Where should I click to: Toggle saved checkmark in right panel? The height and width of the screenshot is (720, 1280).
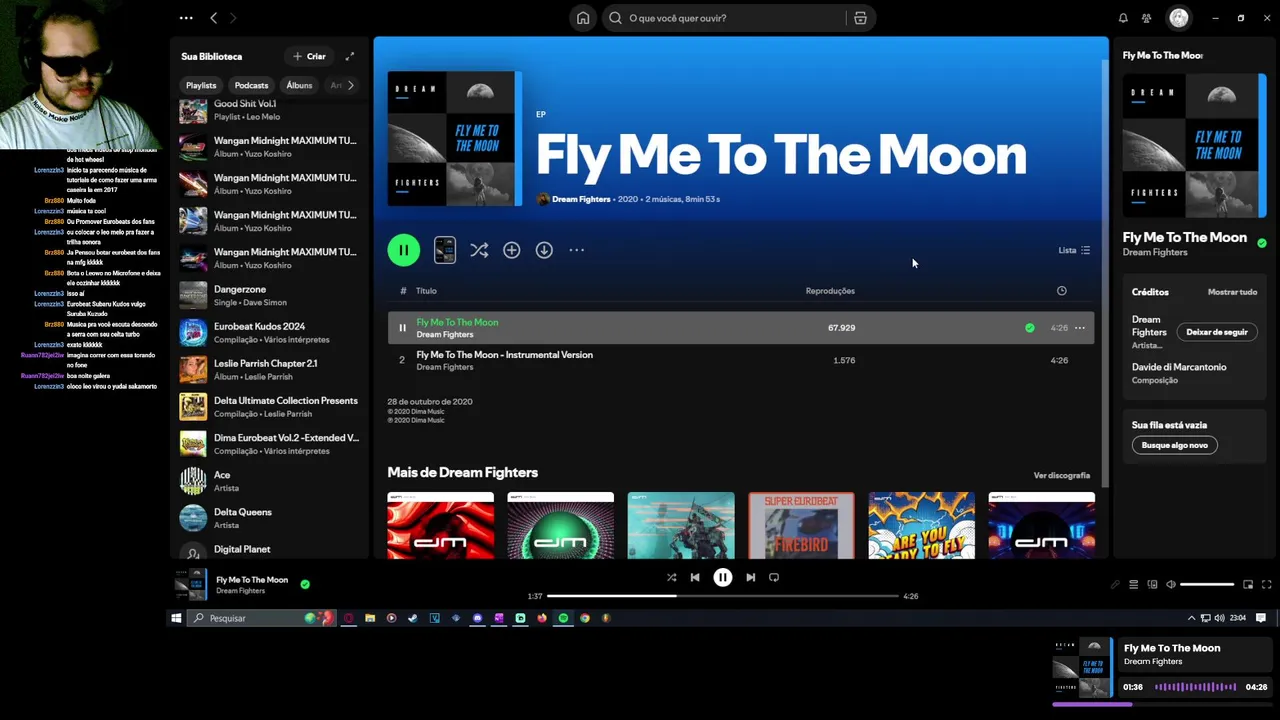click(1262, 243)
